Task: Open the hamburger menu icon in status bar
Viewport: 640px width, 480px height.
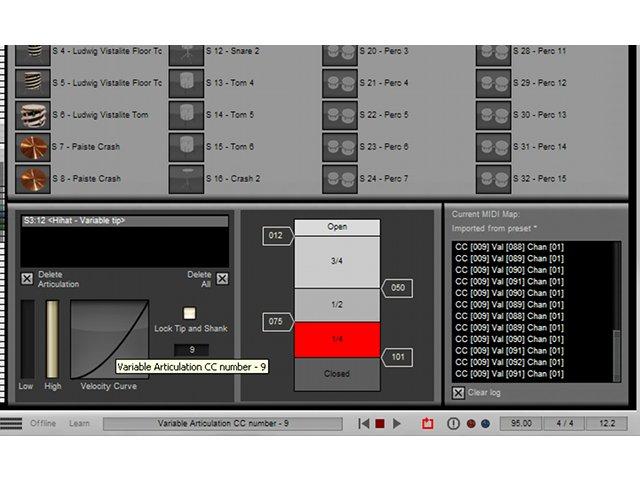Action: click(11, 423)
